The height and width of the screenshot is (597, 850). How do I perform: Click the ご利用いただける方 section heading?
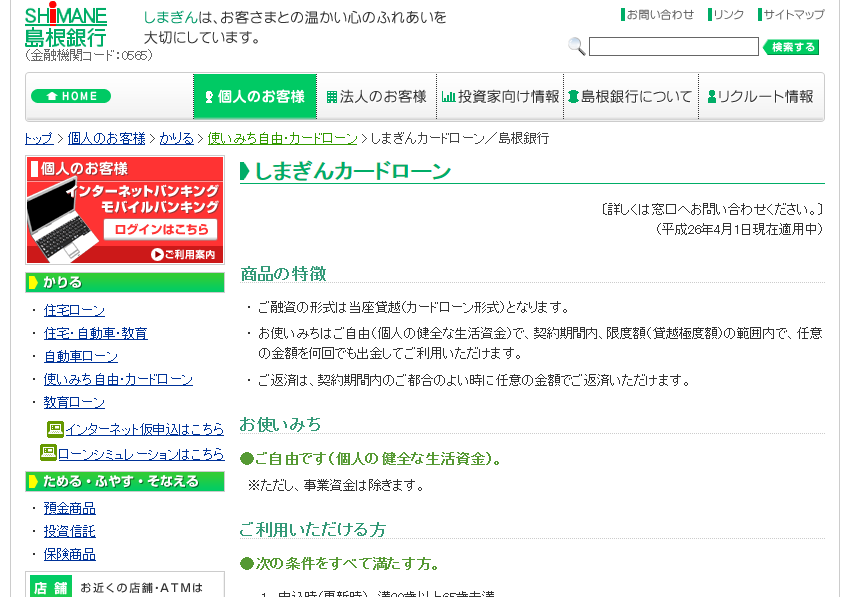coord(313,530)
